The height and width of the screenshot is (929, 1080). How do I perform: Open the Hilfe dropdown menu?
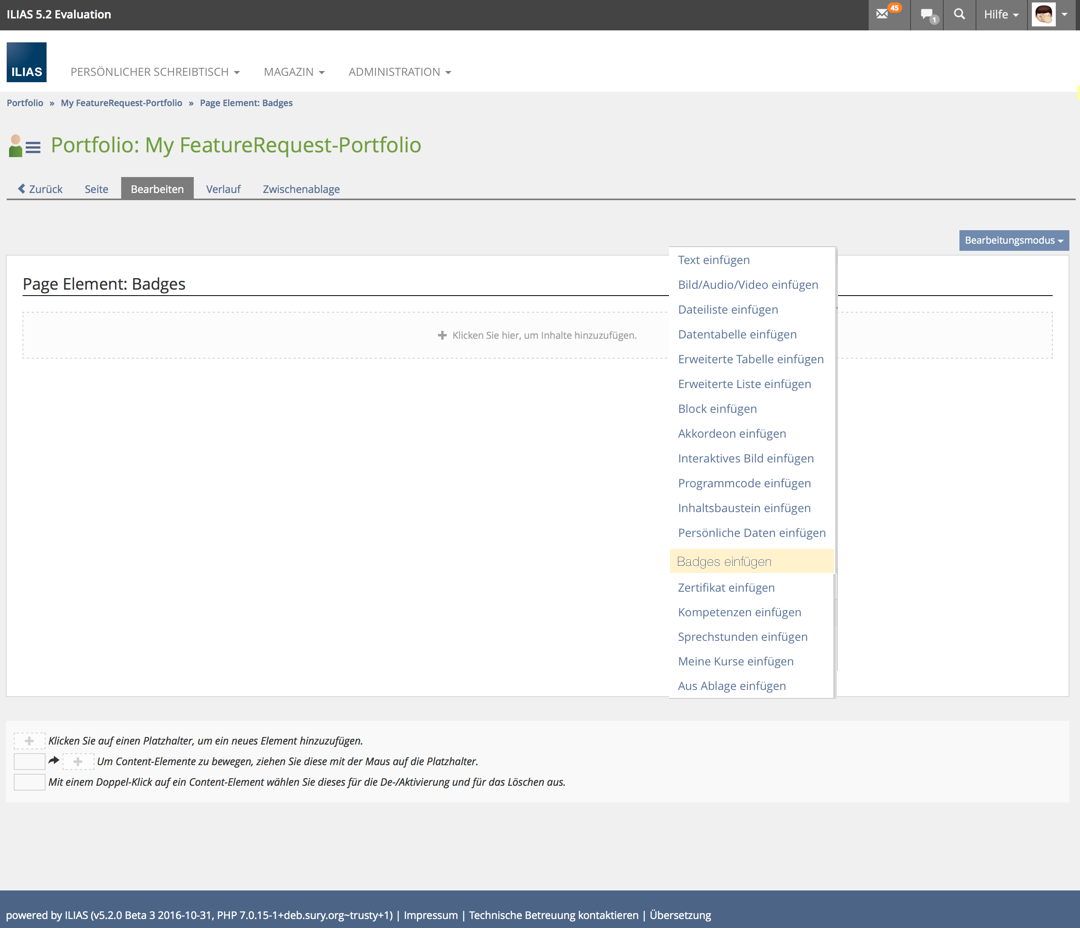pos(1000,15)
